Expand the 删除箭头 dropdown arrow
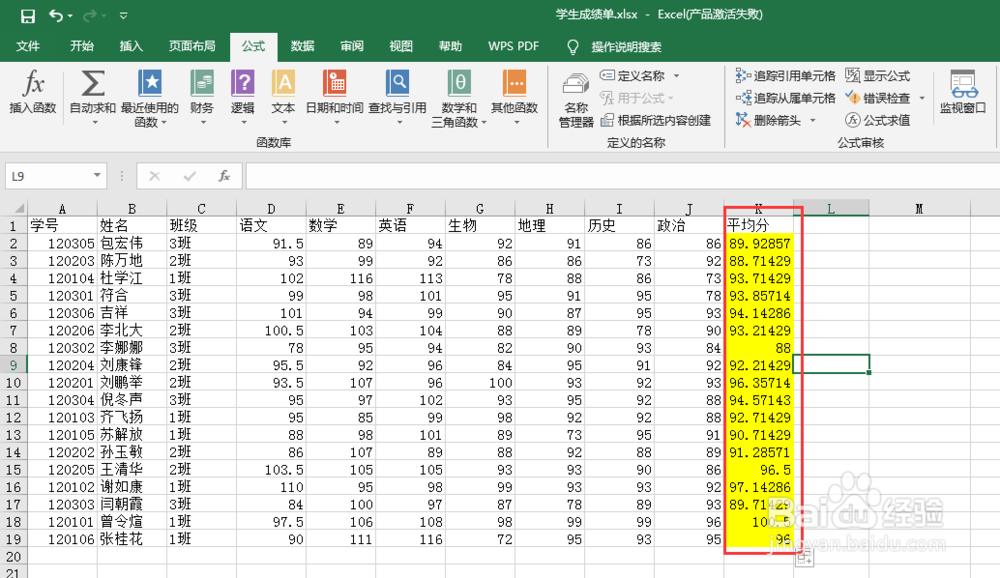 [x=812, y=120]
